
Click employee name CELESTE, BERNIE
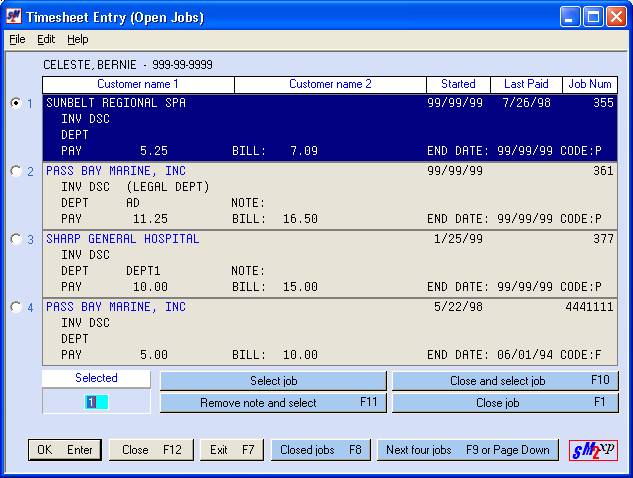coord(90,65)
